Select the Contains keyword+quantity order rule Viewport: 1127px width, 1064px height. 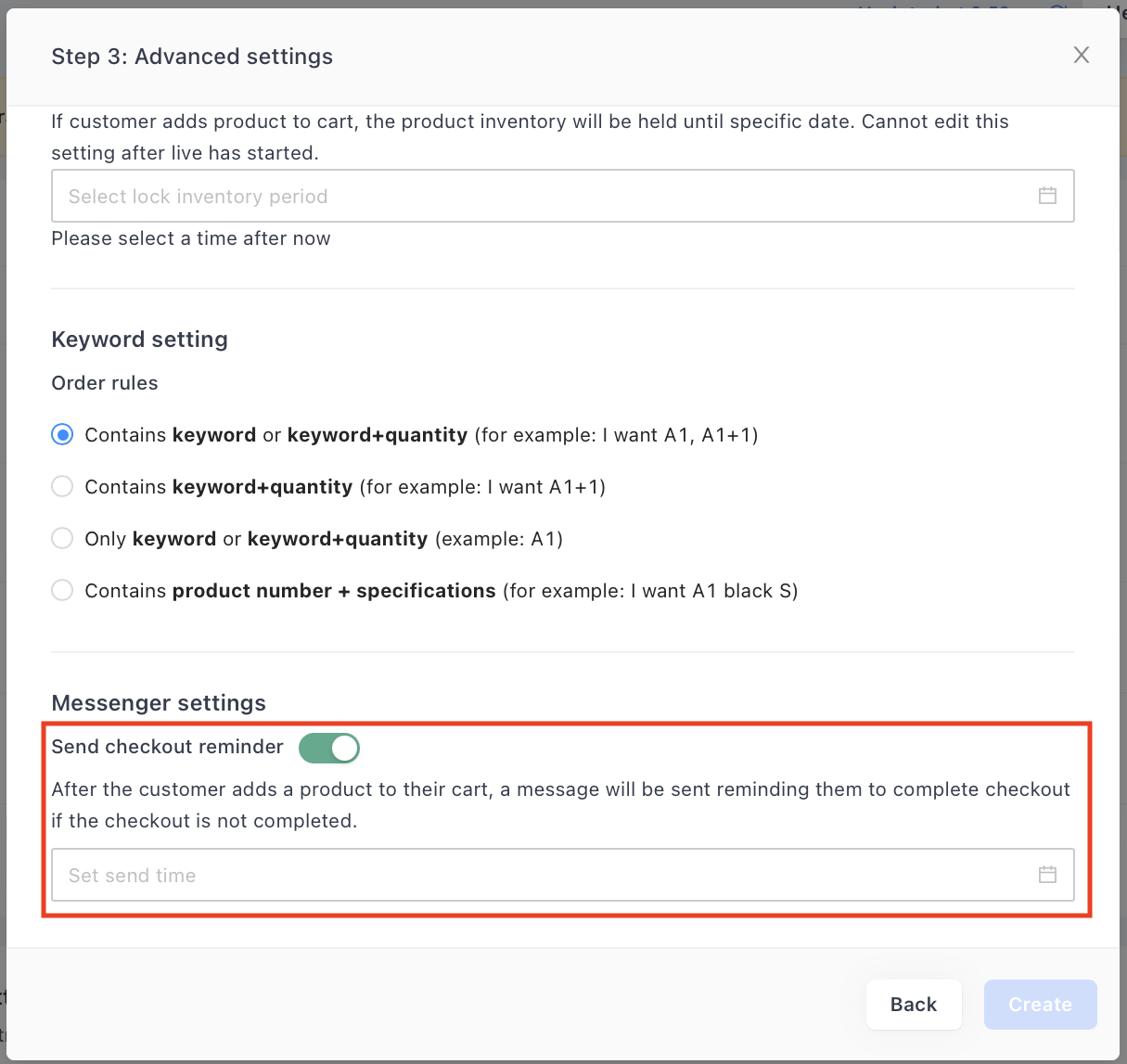pos(61,485)
